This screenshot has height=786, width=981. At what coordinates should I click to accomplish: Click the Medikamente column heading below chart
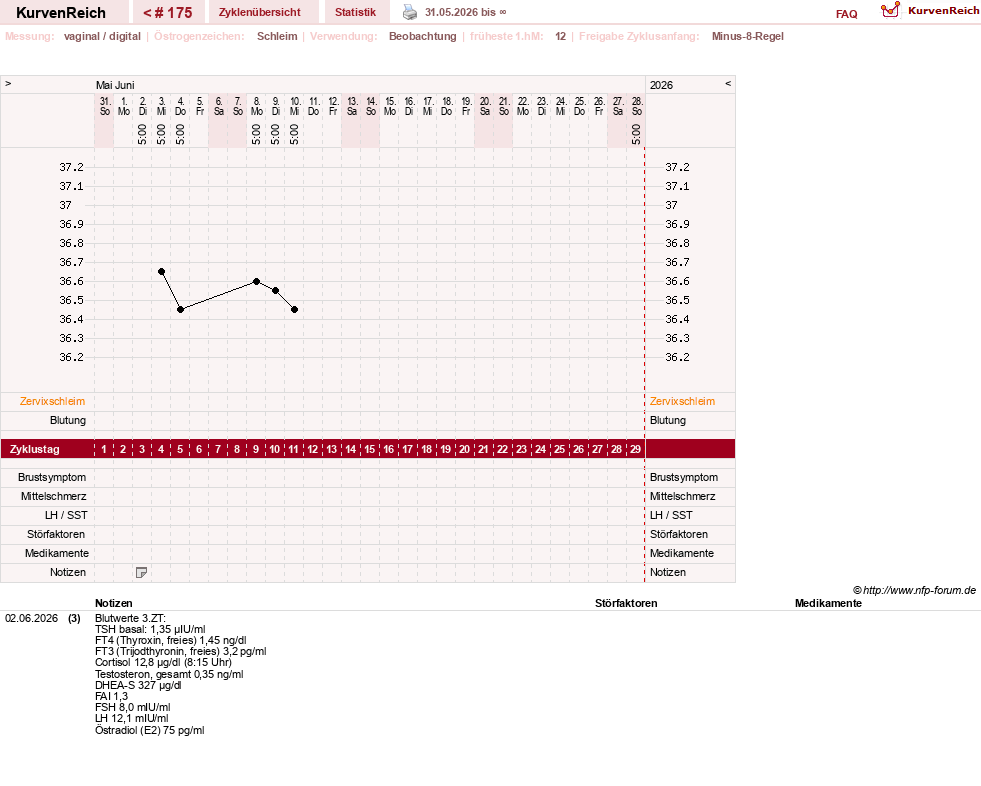point(828,603)
